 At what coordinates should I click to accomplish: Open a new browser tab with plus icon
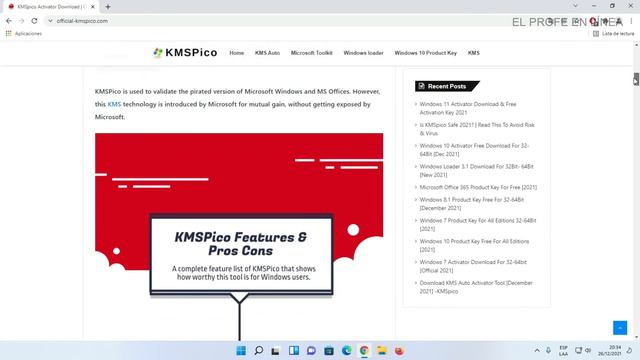108,7
